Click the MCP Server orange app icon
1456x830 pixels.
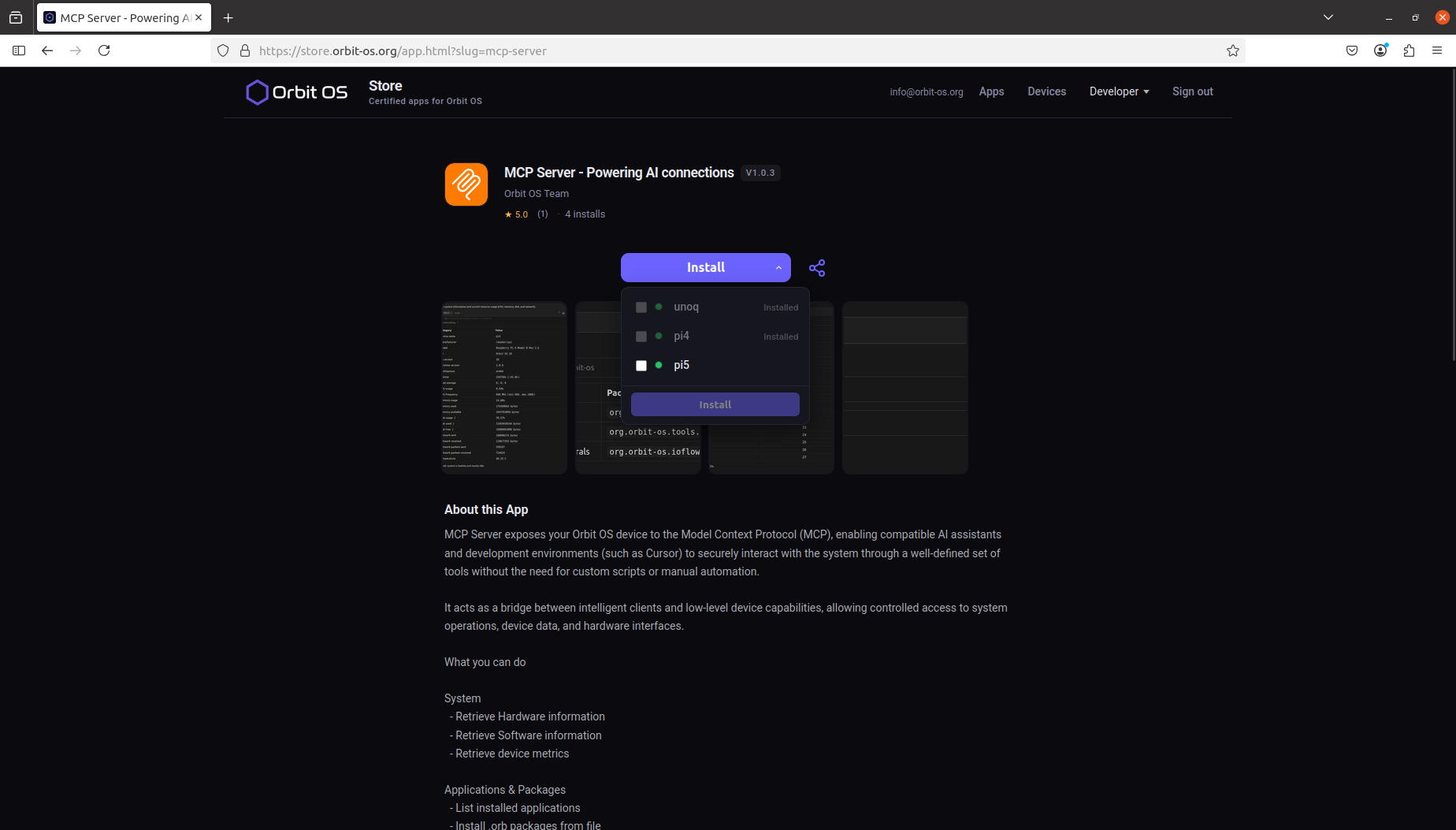pyautogui.click(x=466, y=184)
